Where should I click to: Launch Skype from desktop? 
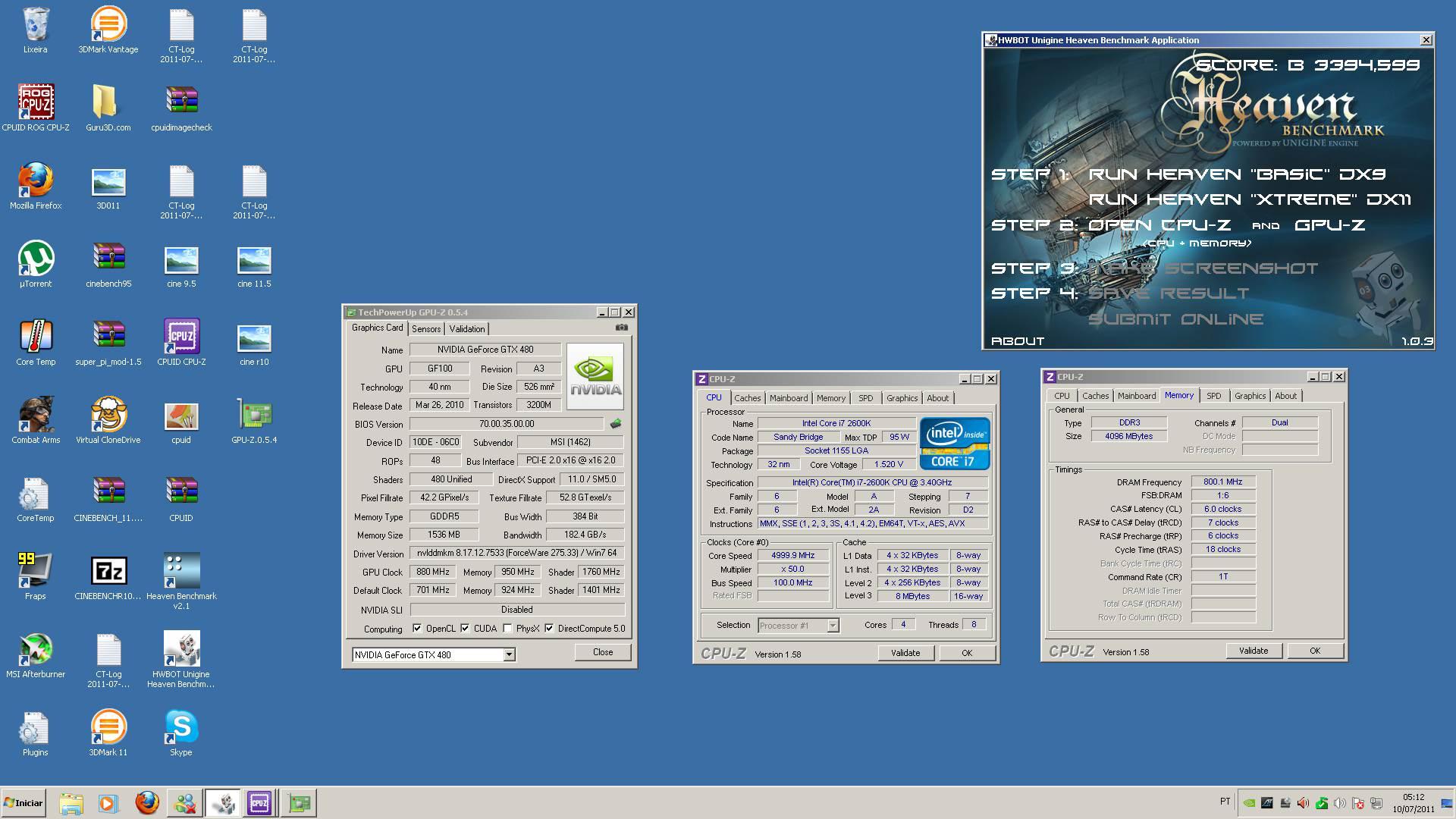[181, 733]
